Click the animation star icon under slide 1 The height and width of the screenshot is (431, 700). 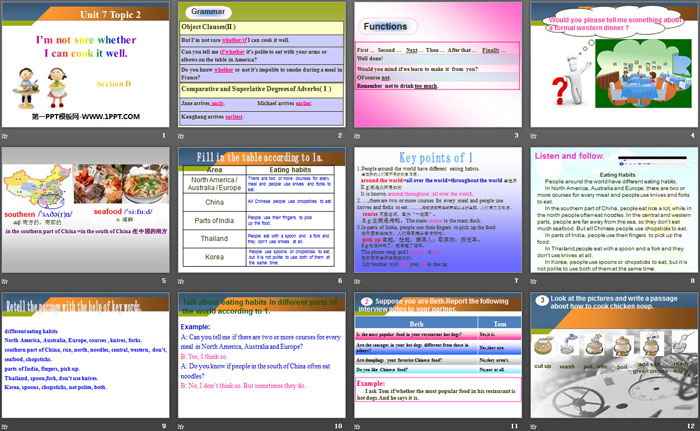click(x=4, y=136)
